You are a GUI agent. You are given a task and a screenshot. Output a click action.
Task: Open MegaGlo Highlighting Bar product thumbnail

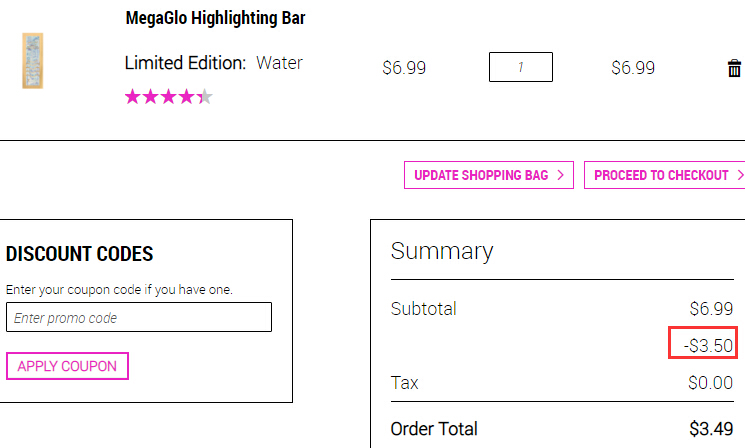(33, 61)
